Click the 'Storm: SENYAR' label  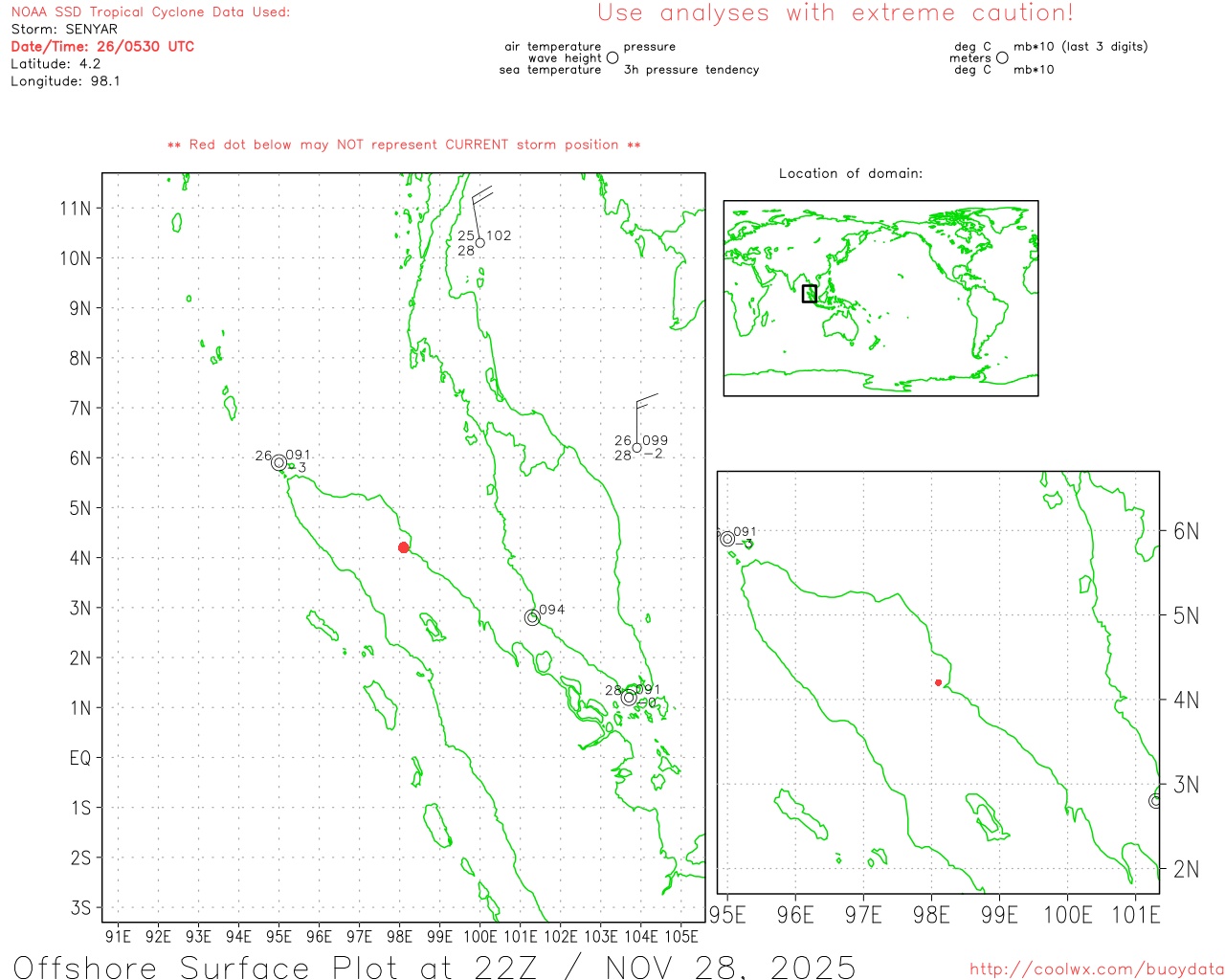pos(64,29)
